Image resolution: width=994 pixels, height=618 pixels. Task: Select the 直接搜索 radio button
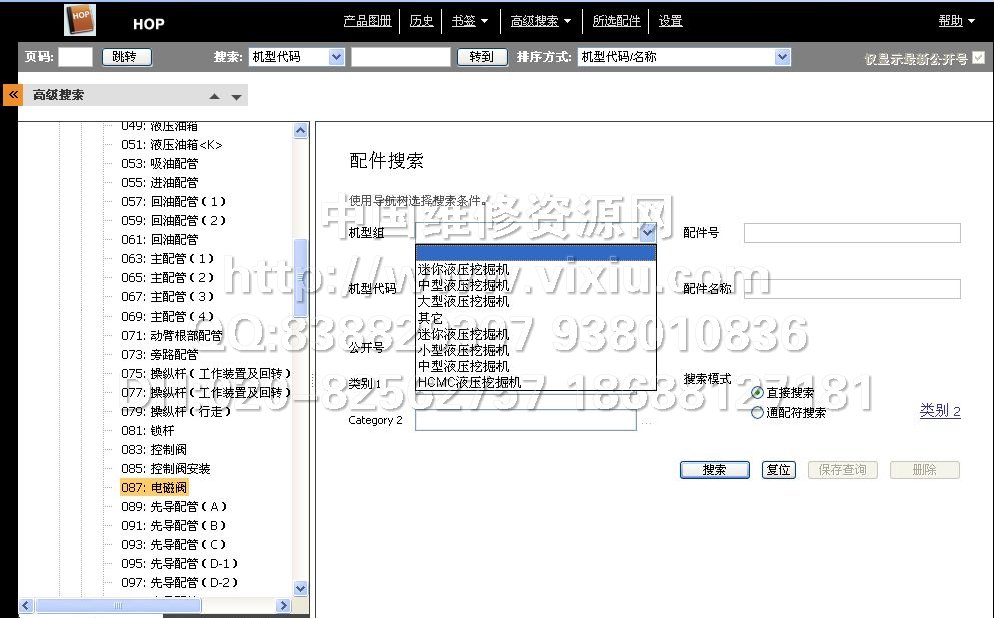tap(757, 393)
